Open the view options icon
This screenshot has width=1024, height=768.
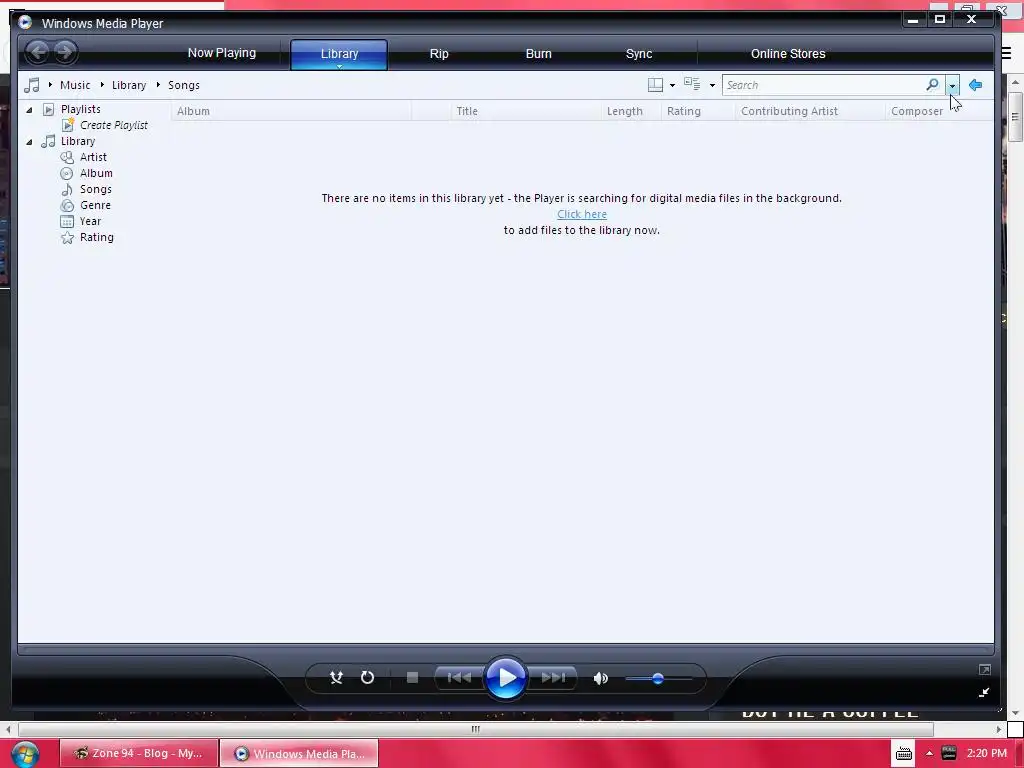pos(692,84)
